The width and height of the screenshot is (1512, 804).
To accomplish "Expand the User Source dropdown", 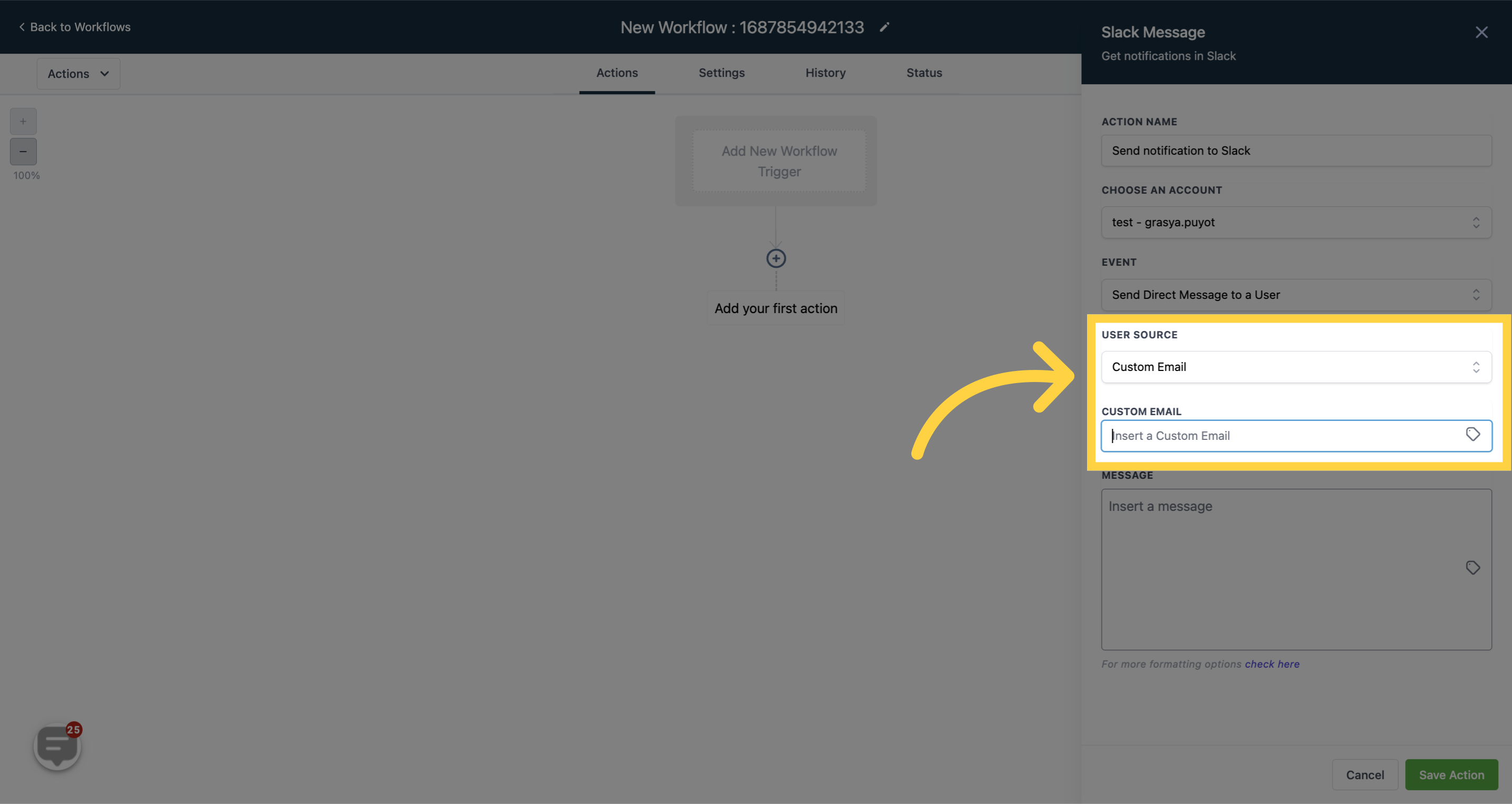I will [1296, 367].
